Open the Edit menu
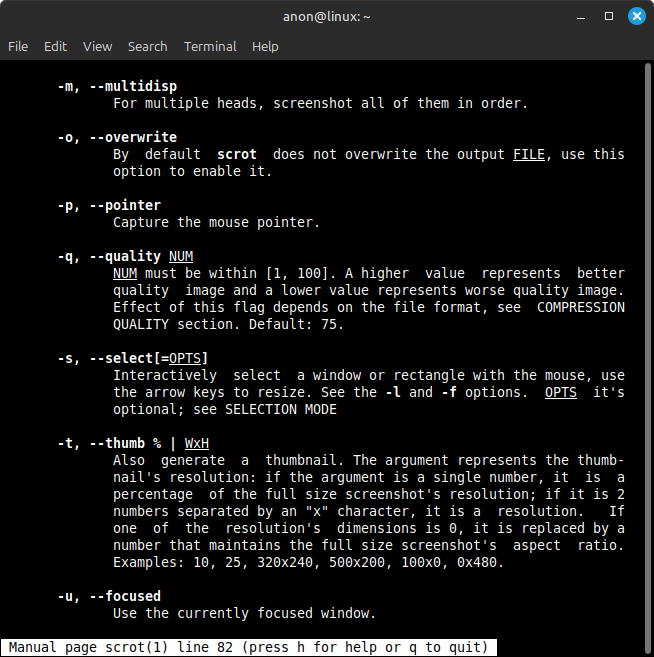 55,47
